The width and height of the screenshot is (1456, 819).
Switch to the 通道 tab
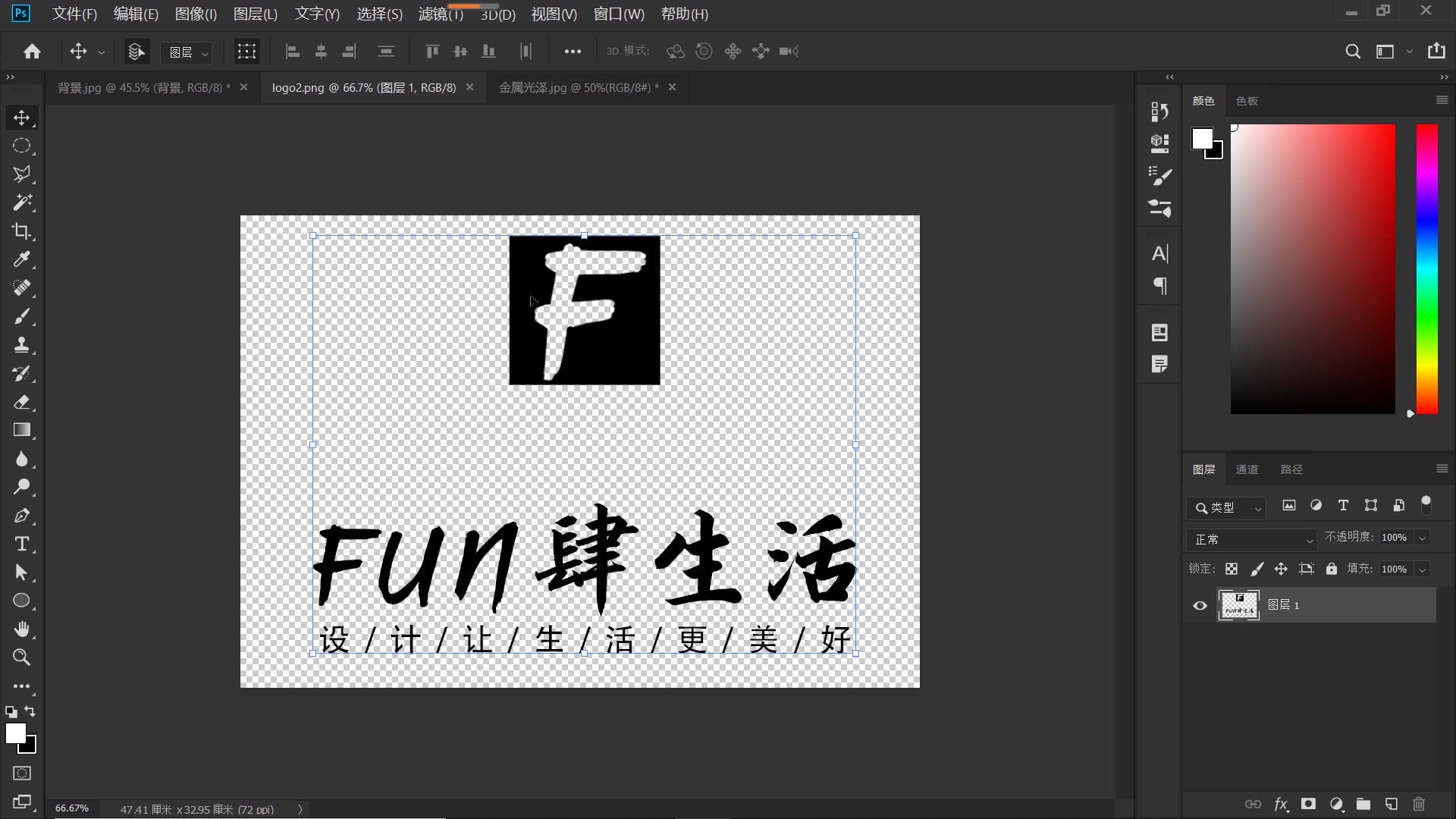coord(1246,469)
